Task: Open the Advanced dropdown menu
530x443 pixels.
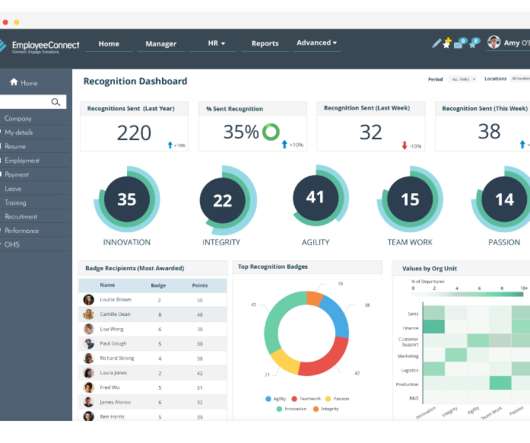Action: click(316, 43)
